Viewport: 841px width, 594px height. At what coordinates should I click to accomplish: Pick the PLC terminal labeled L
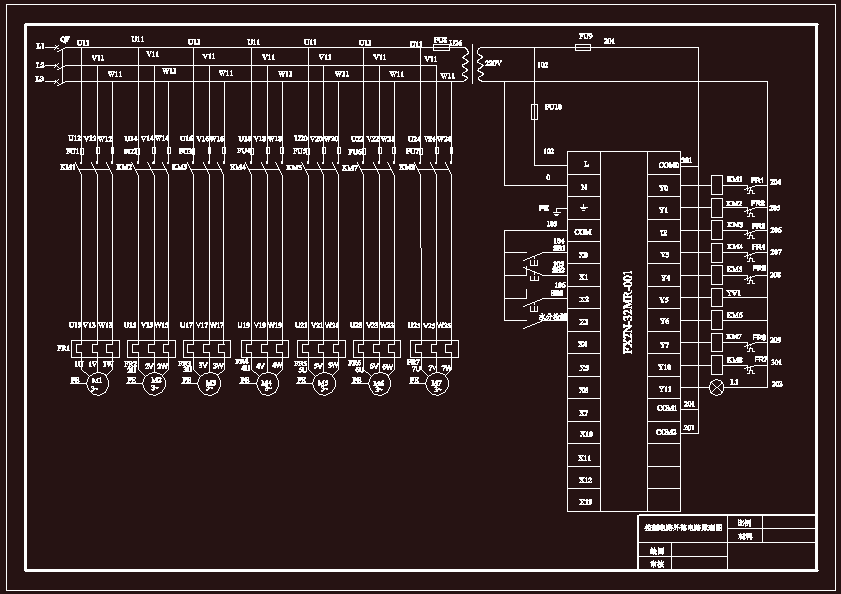(x=584, y=164)
